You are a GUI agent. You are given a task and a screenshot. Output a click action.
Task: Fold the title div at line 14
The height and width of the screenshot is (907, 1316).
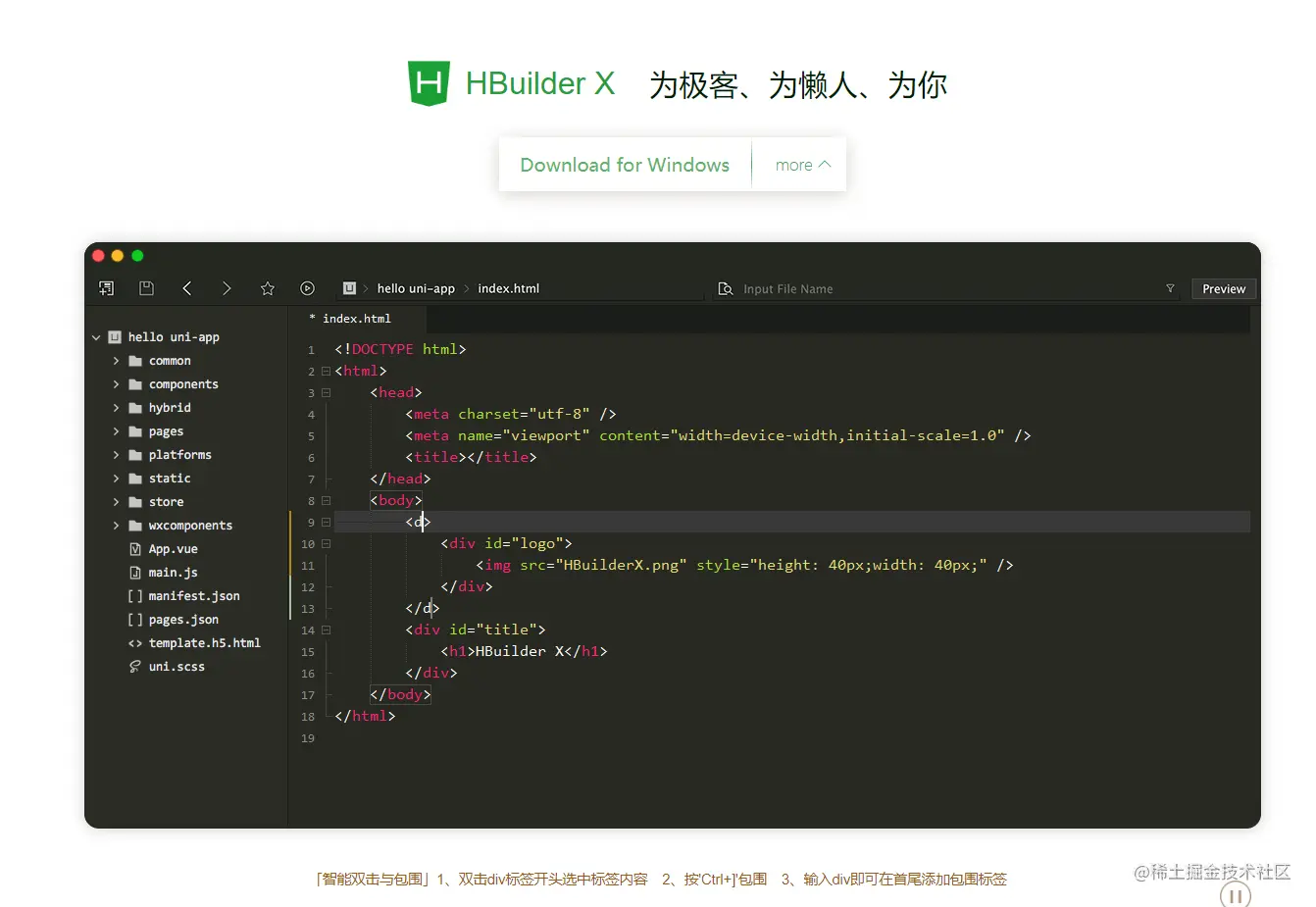(x=326, y=630)
